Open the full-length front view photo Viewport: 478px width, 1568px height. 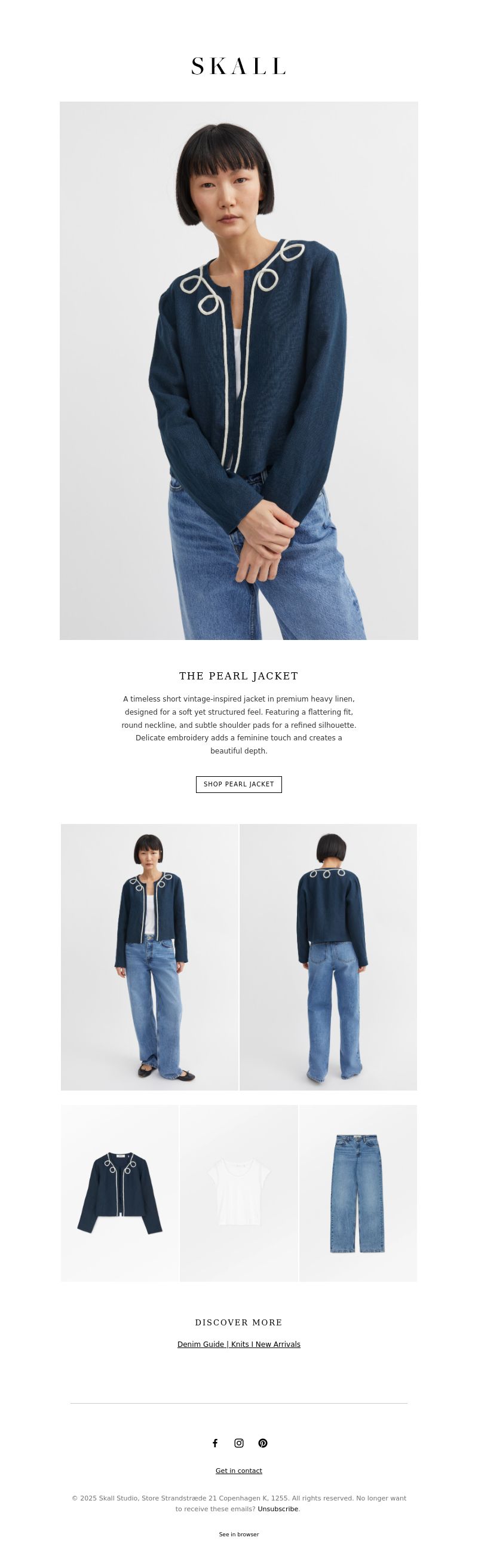pyautogui.click(x=149, y=957)
